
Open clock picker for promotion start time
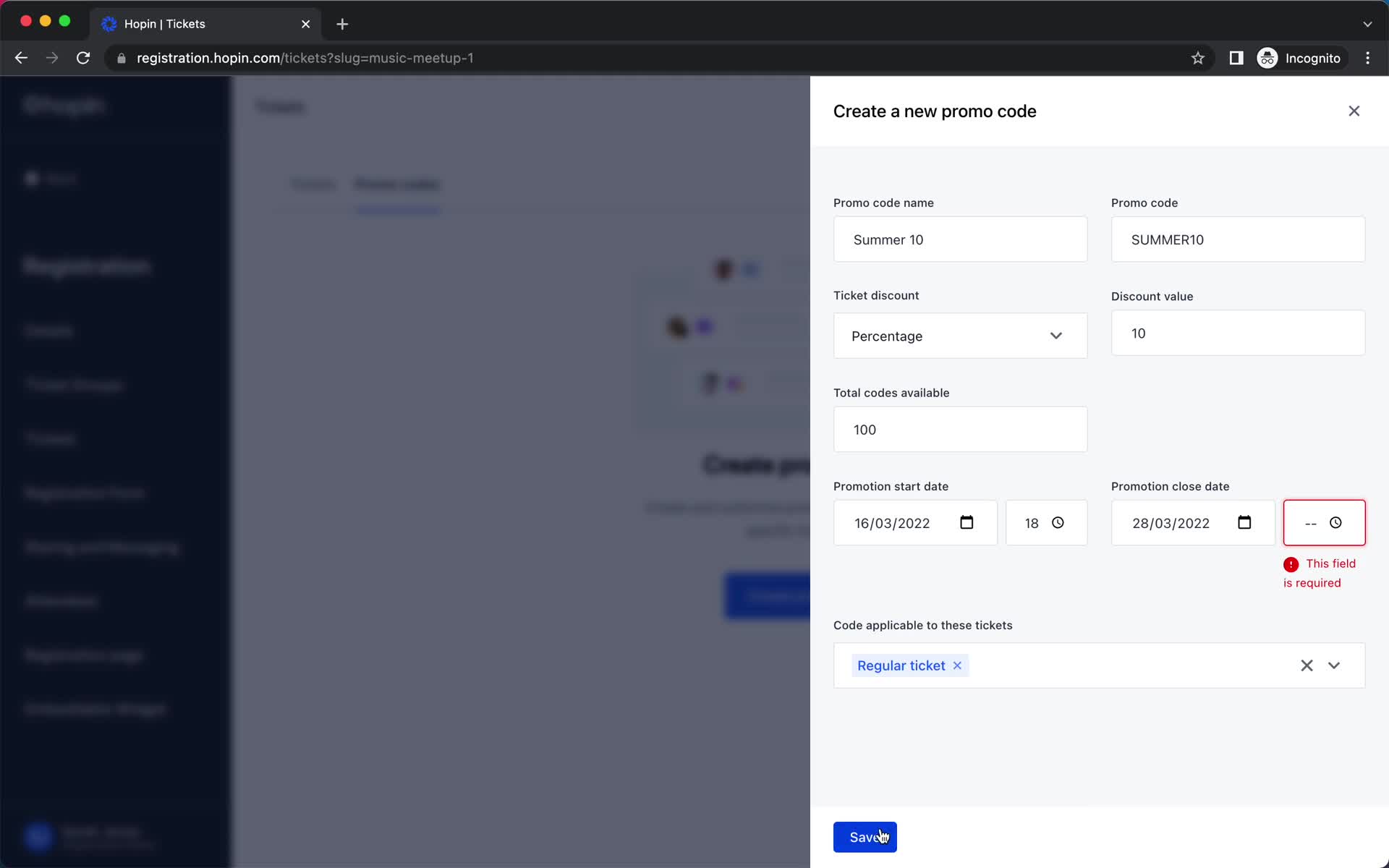point(1058,522)
